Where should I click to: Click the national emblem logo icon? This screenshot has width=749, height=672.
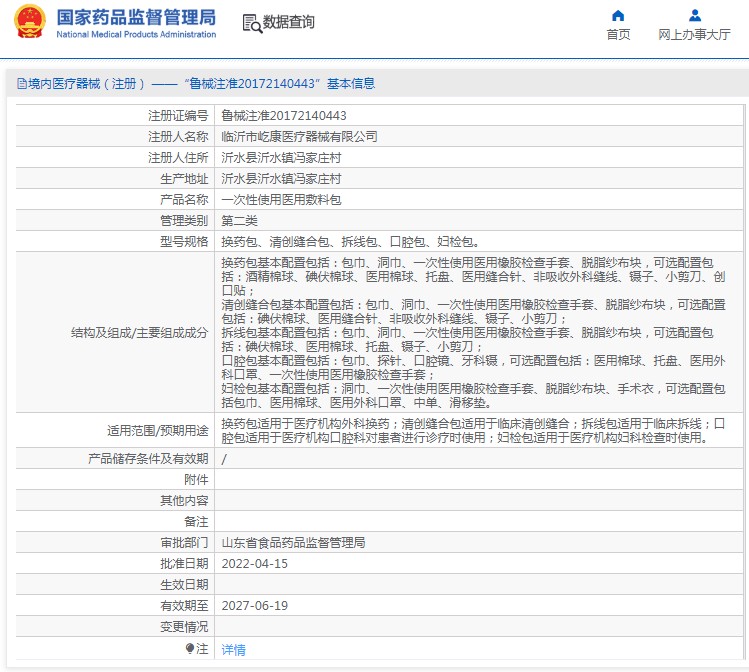click(30, 21)
